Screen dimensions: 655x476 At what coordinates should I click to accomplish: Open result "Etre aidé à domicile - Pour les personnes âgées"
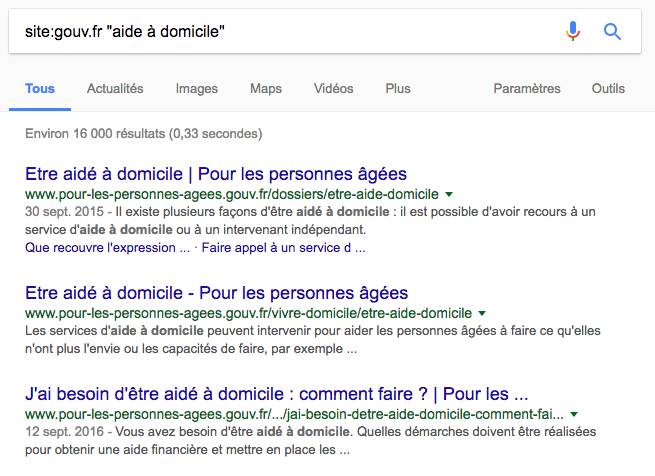point(216,293)
